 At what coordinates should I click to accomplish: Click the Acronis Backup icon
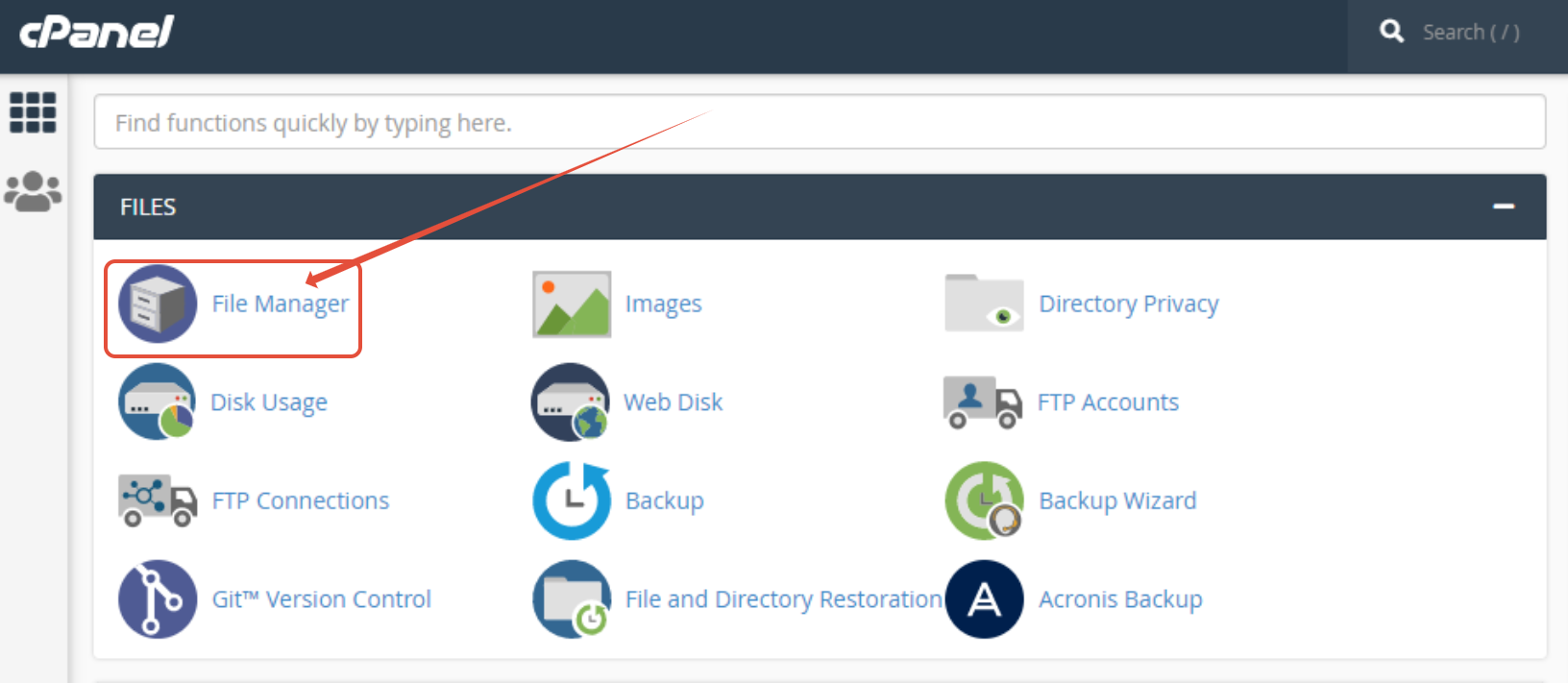pyautogui.click(x=985, y=599)
